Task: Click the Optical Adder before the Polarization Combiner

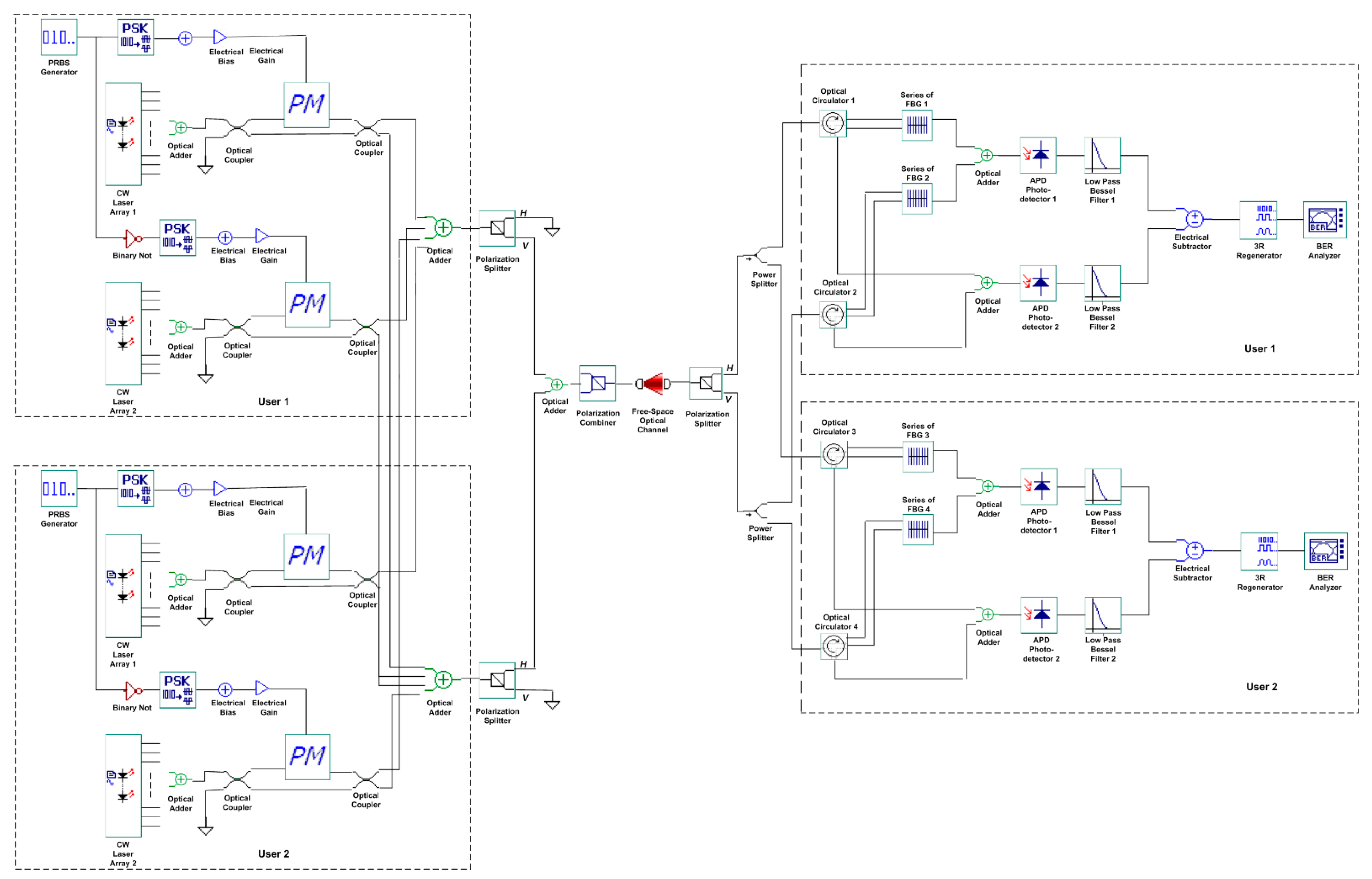Action: [x=556, y=384]
